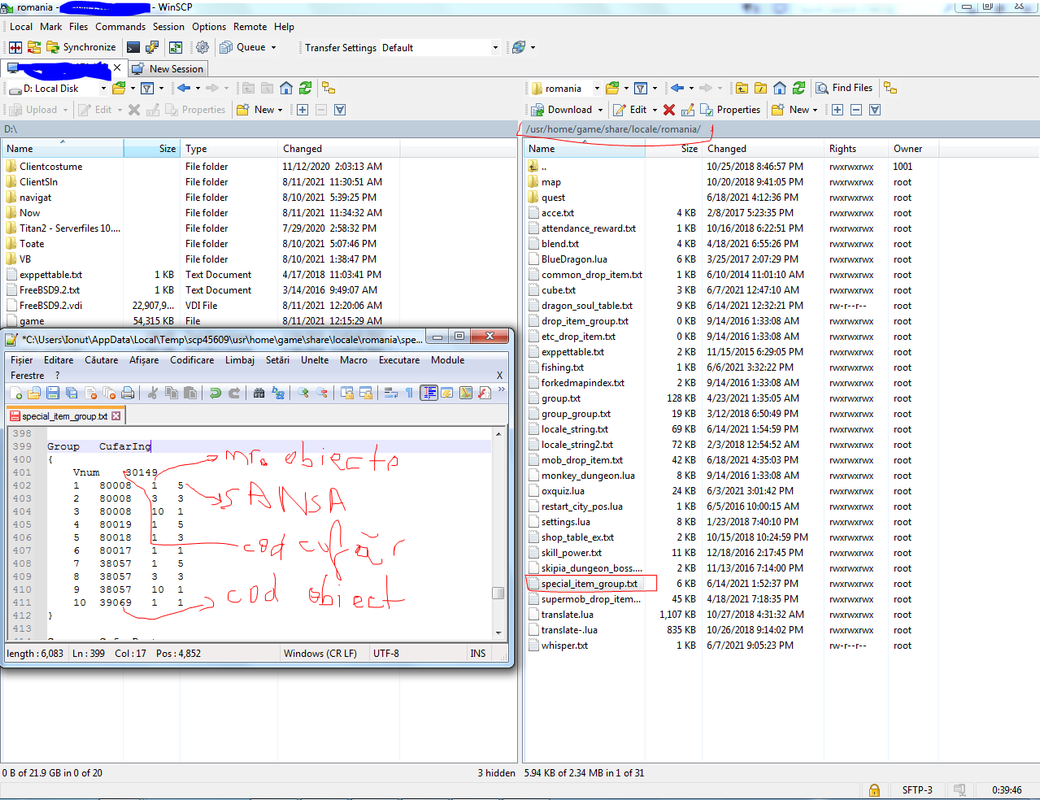Create new file with Notepad++ New icon

click(16, 393)
